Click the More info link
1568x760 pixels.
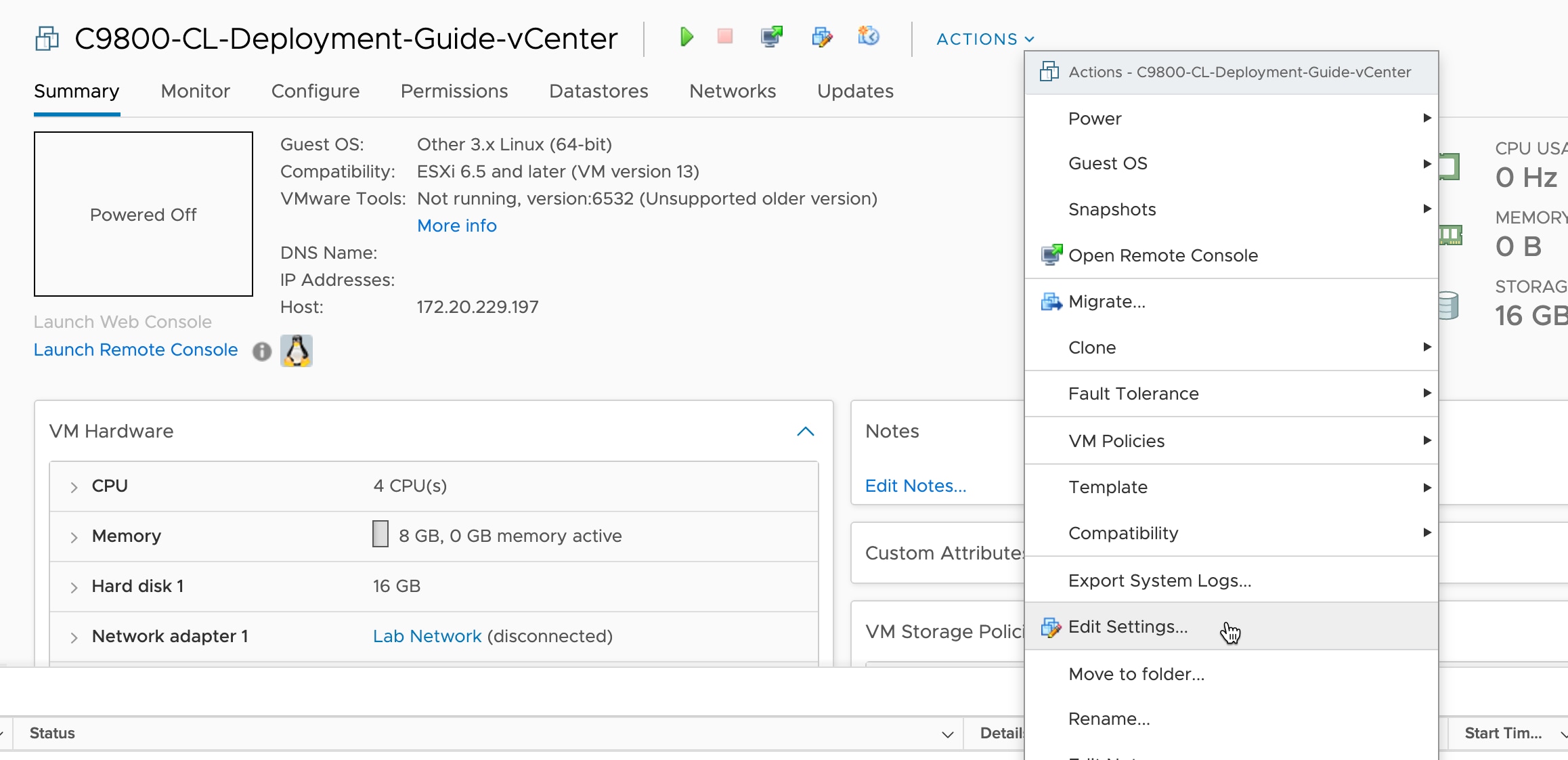[457, 226]
